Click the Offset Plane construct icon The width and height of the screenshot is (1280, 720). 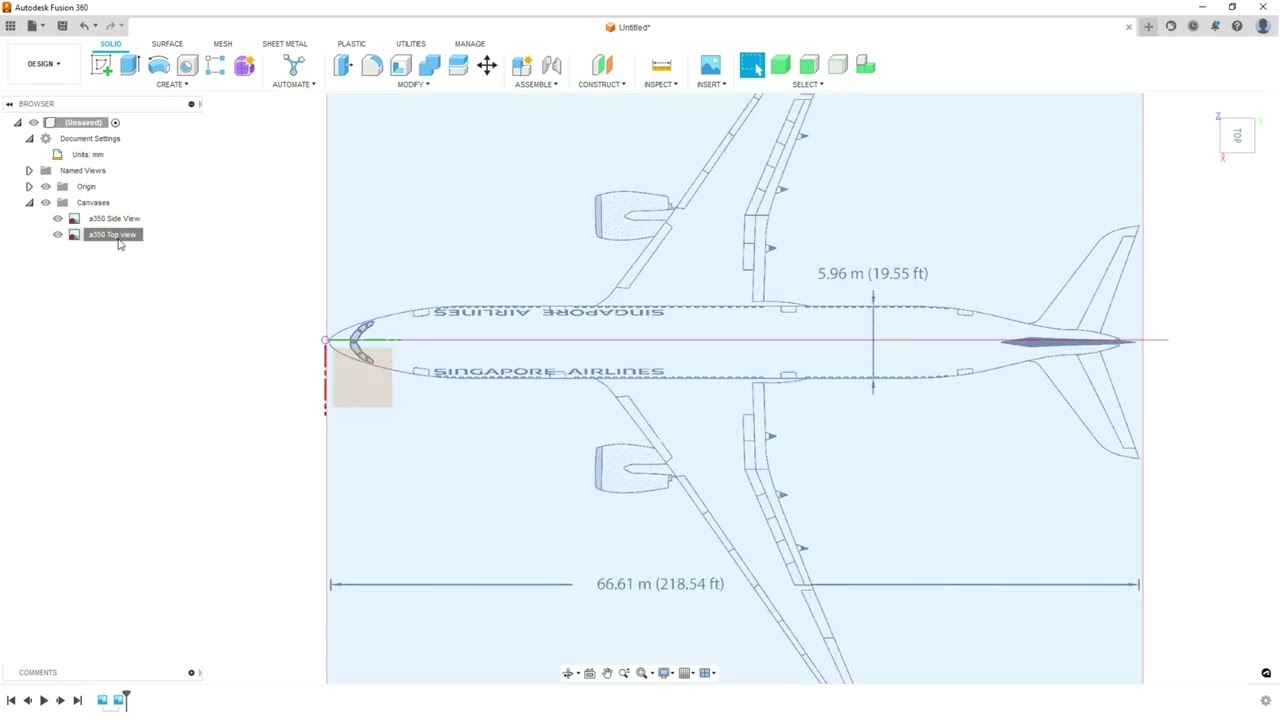pyautogui.click(x=602, y=65)
